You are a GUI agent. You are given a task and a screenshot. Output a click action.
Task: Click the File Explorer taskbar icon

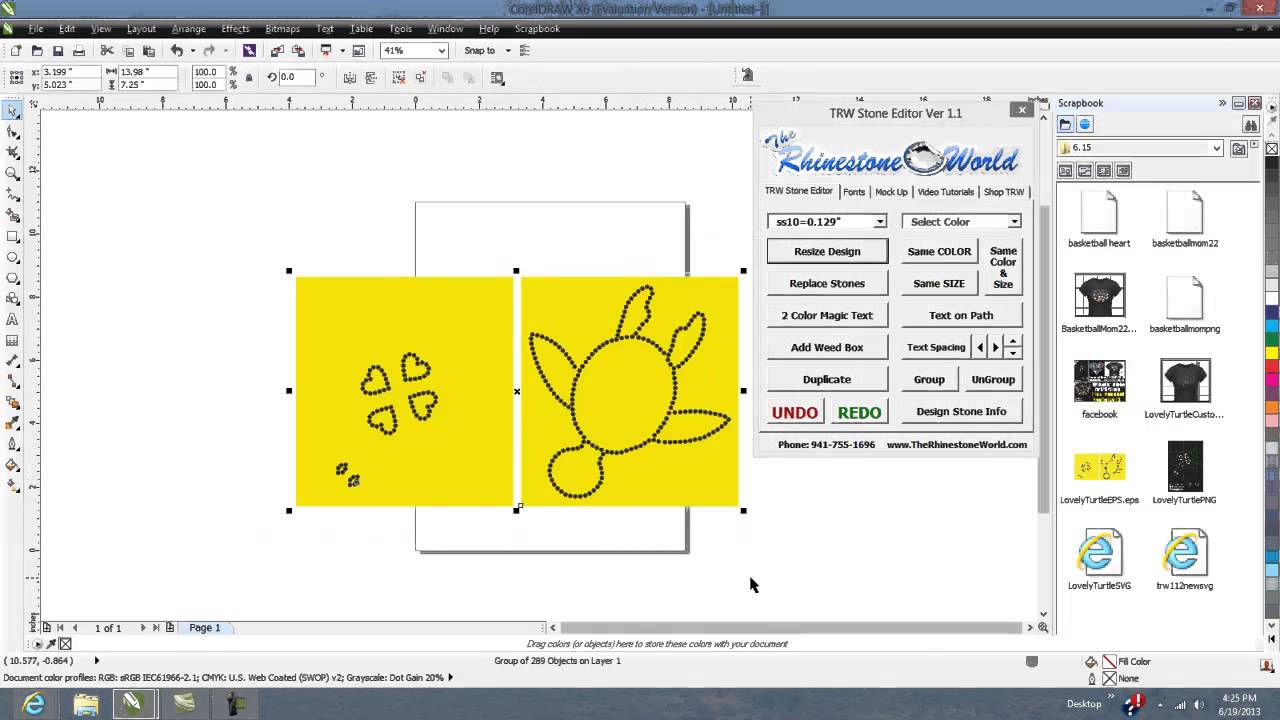(86, 705)
